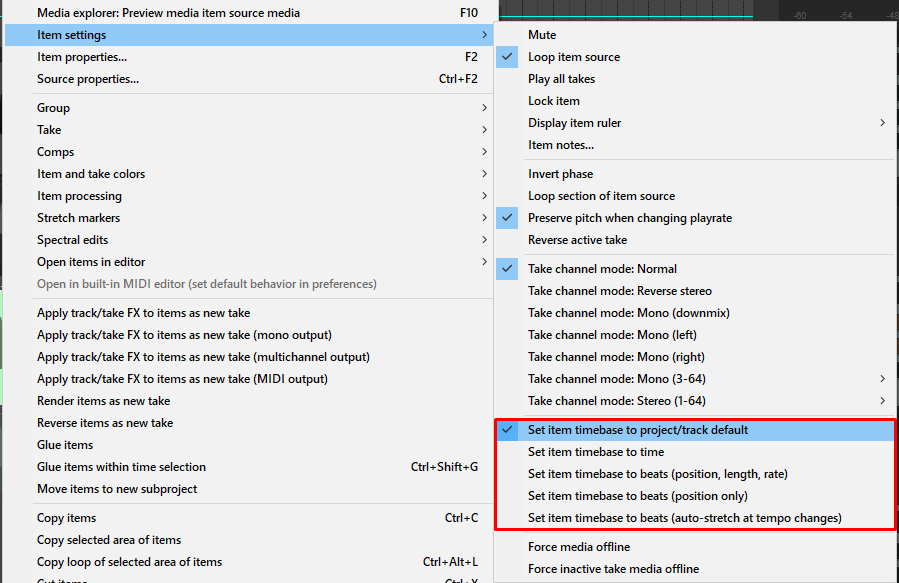Choose Render items as new take
Viewport: 899px width, 583px height.
coord(104,401)
